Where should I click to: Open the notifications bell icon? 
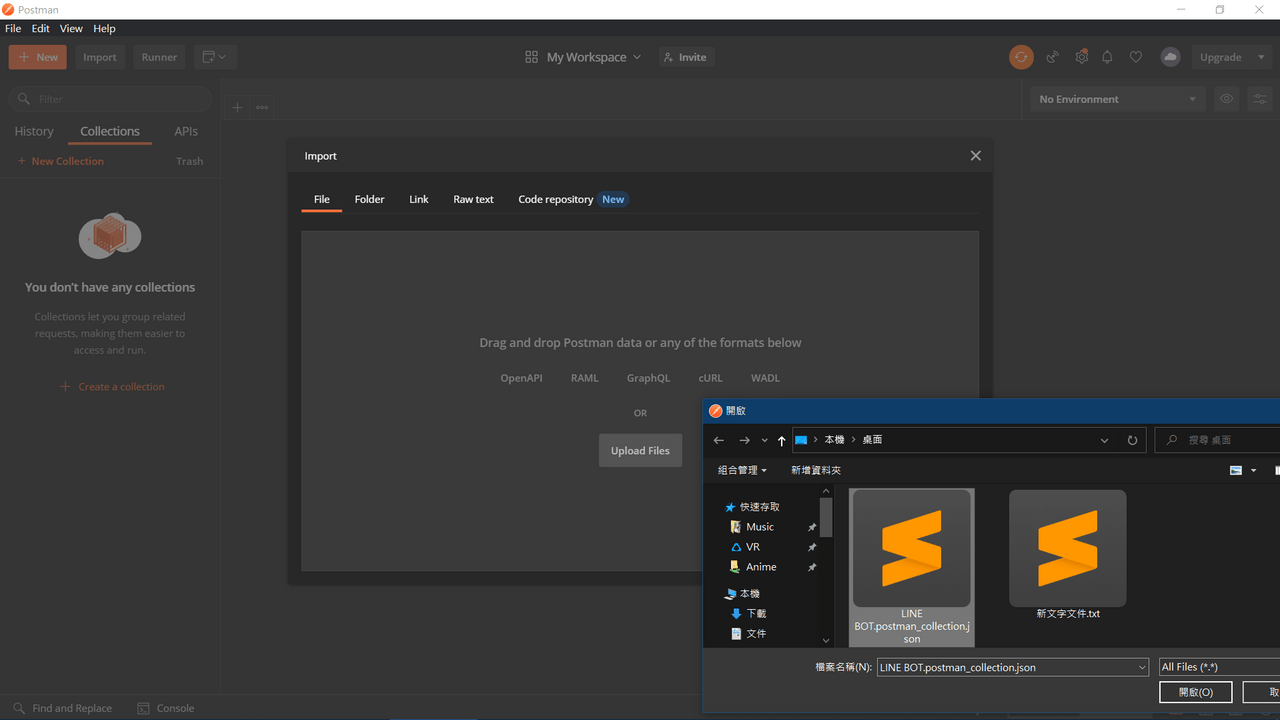coord(1107,57)
